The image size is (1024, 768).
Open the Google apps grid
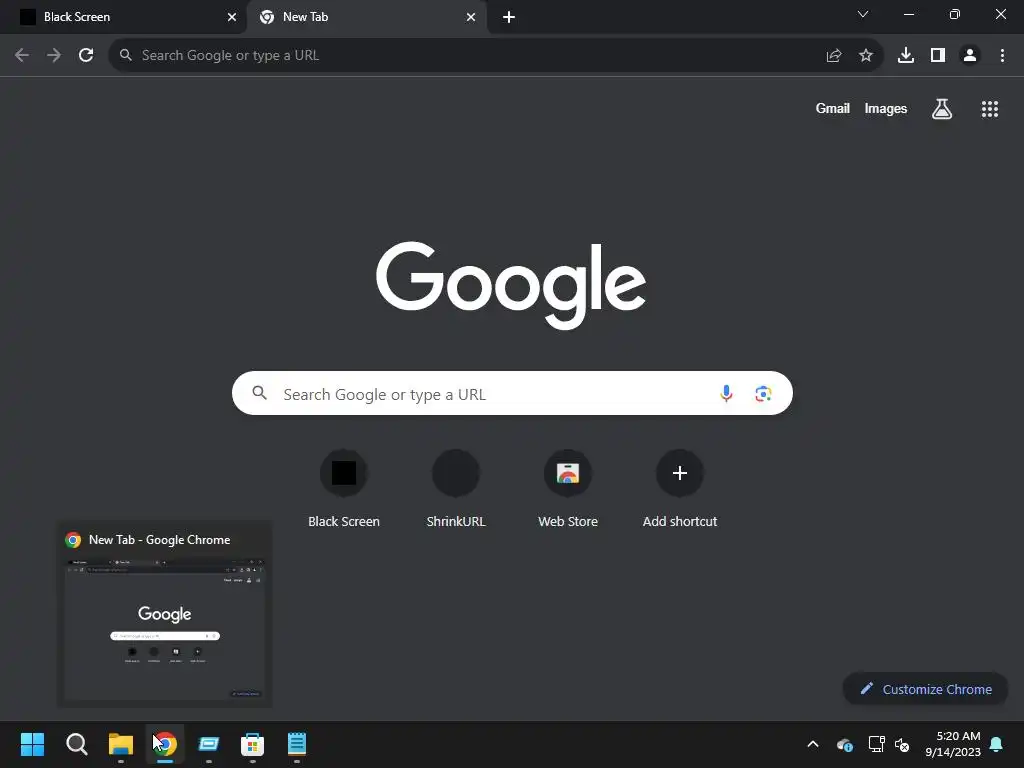tap(990, 108)
